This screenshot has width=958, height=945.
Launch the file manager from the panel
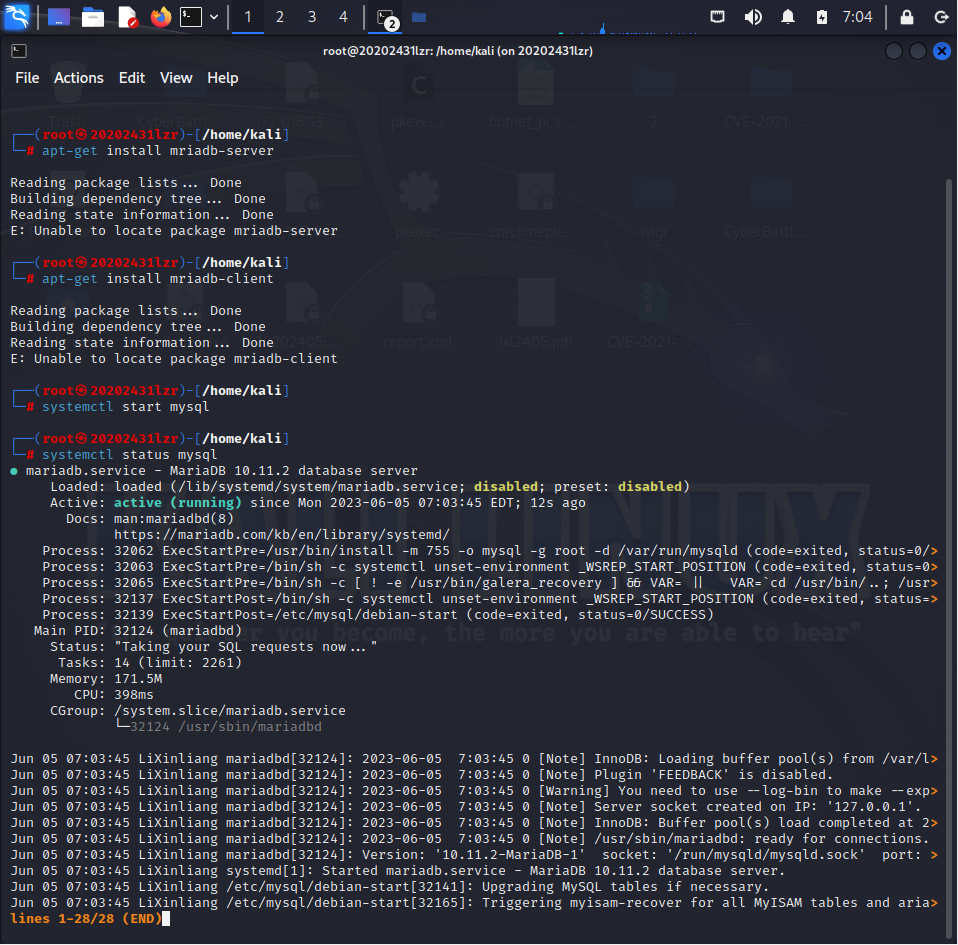pyautogui.click(x=93, y=17)
